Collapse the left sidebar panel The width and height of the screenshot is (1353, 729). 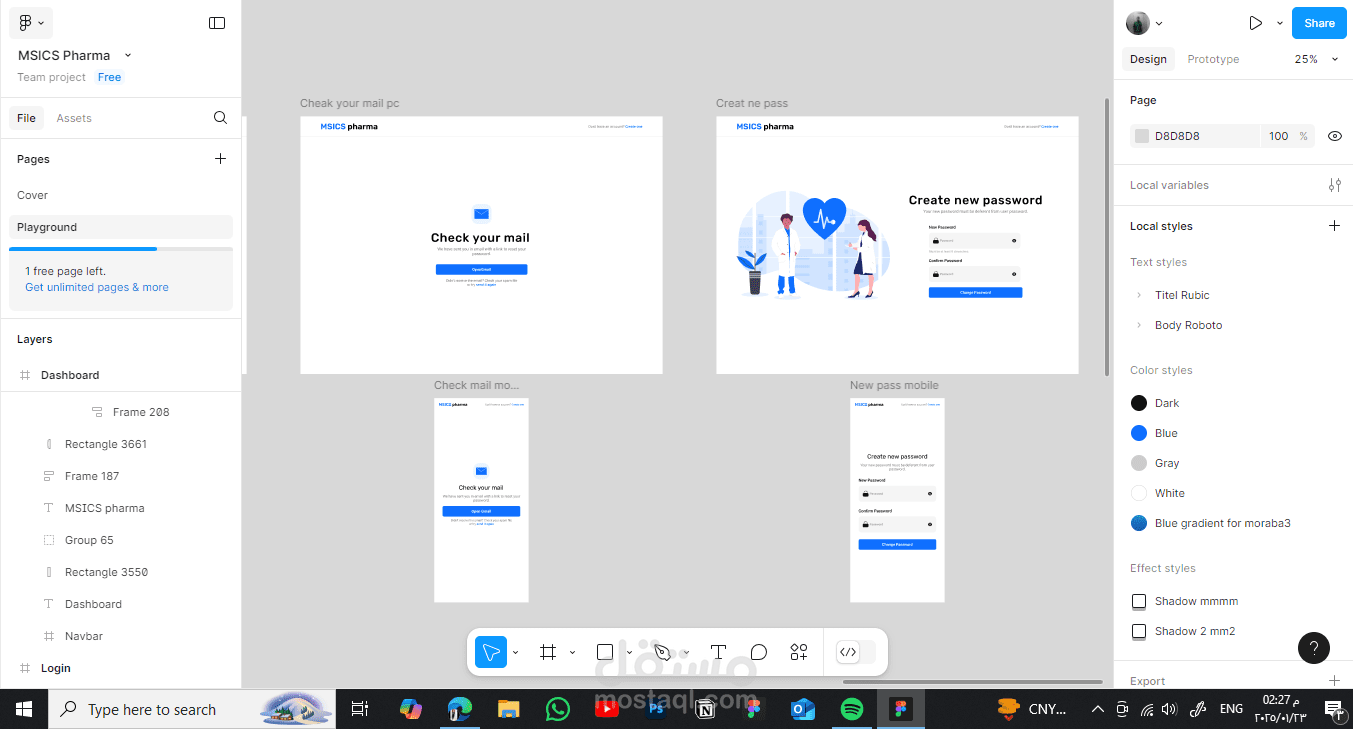pyautogui.click(x=217, y=23)
